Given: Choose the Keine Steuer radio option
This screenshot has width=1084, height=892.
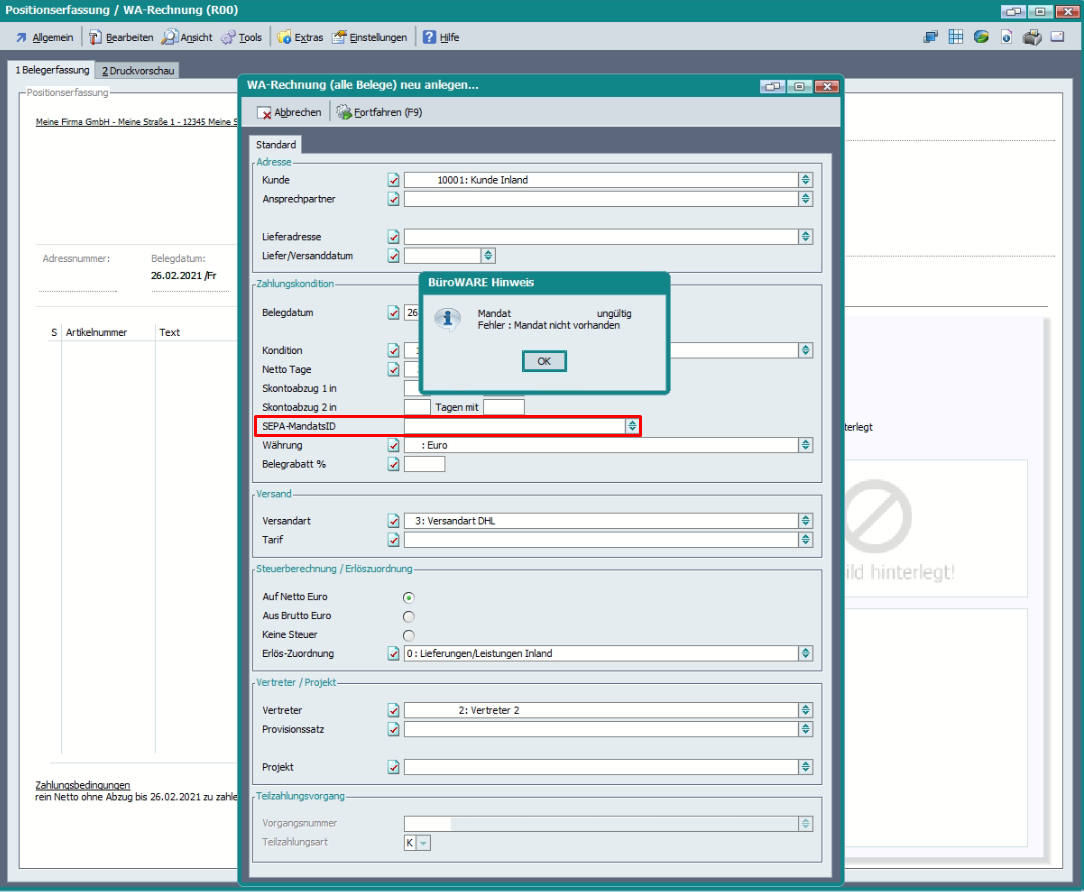Looking at the screenshot, I should point(408,635).
